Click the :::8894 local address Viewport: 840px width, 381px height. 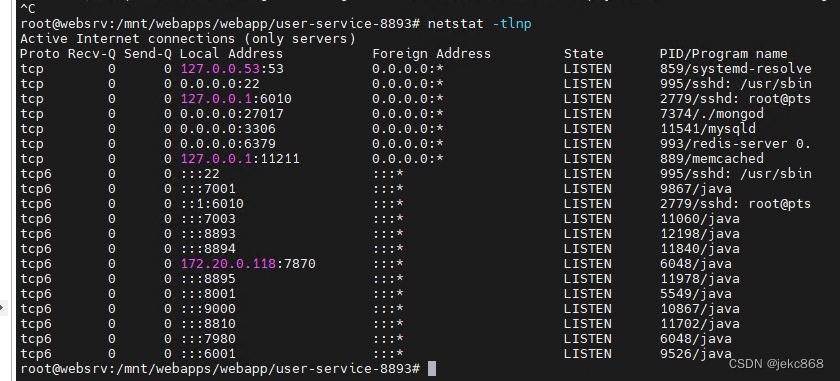[x=208, y=249]
